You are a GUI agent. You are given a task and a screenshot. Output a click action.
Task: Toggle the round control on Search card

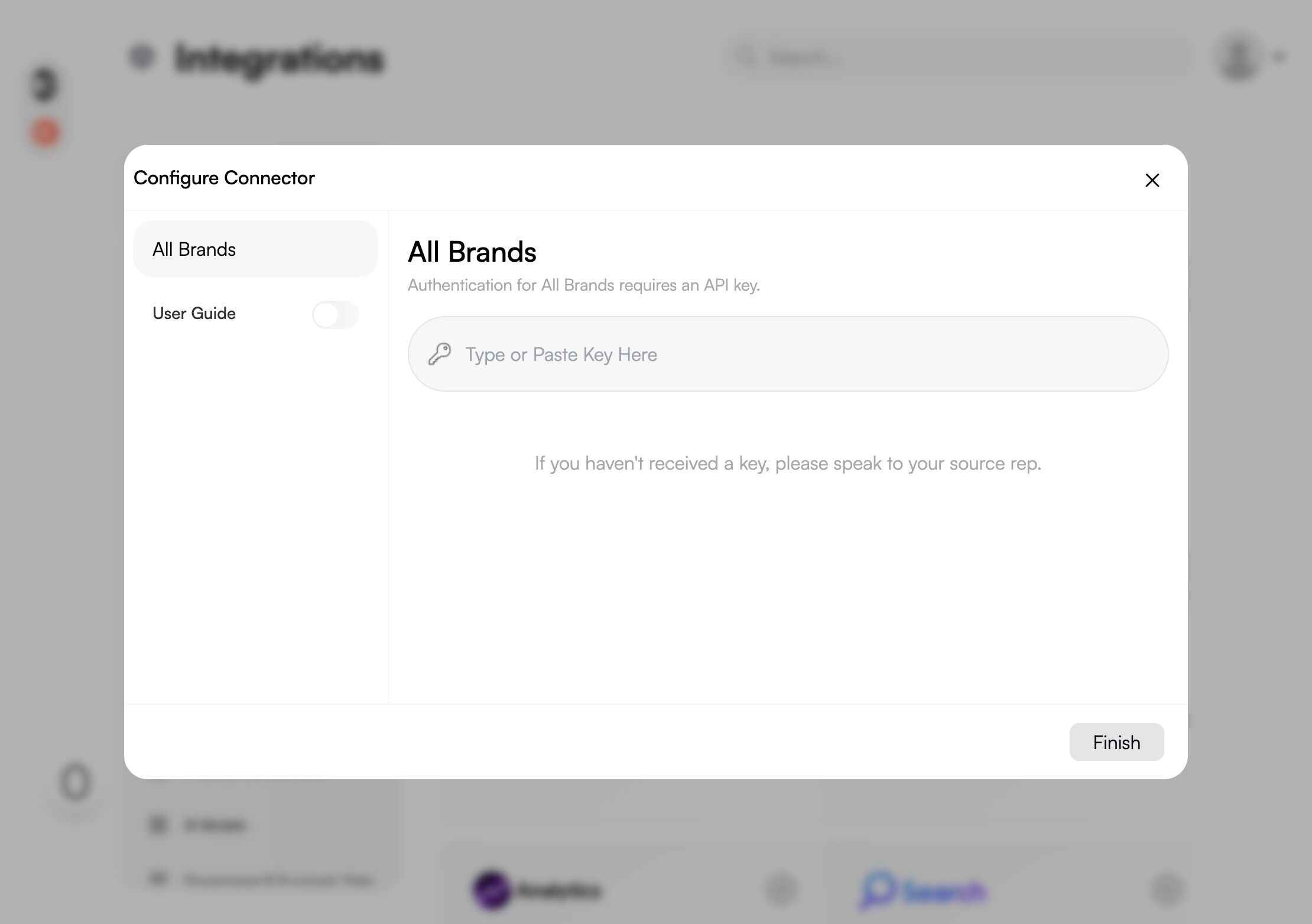[x=1167, y=890]
